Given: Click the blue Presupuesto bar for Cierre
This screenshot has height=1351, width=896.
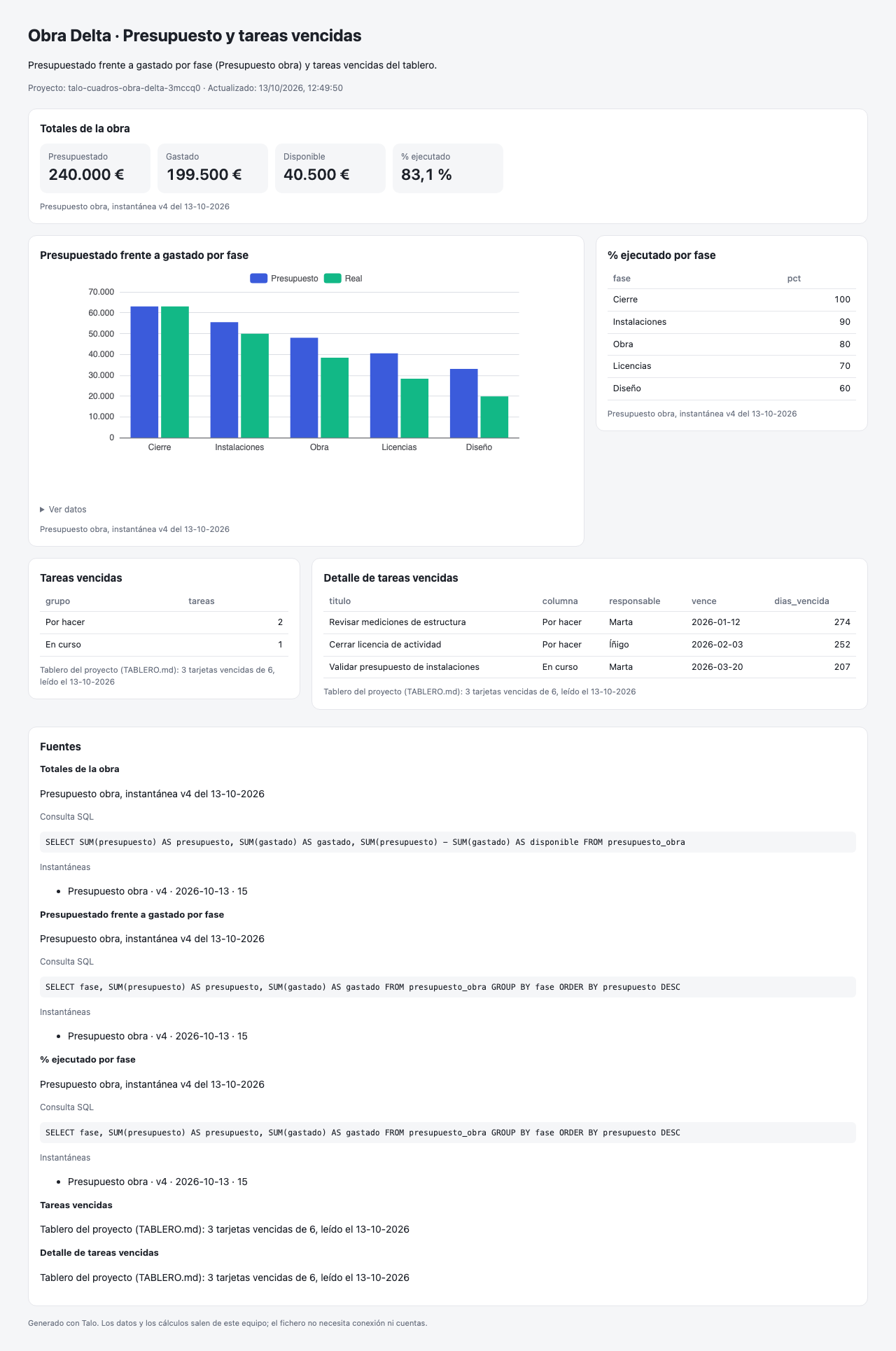Looking at the screenshot, I should point(144,372).
